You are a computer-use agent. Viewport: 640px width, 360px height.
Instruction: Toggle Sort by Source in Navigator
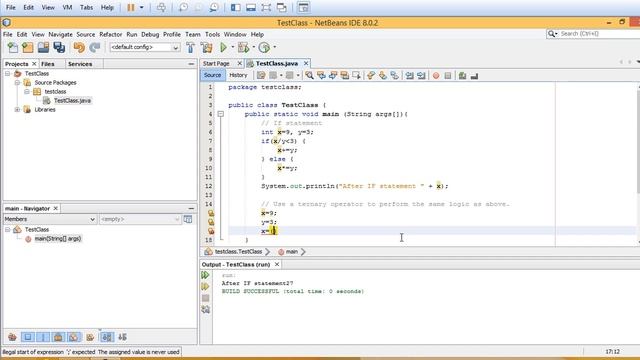[122, 337]
